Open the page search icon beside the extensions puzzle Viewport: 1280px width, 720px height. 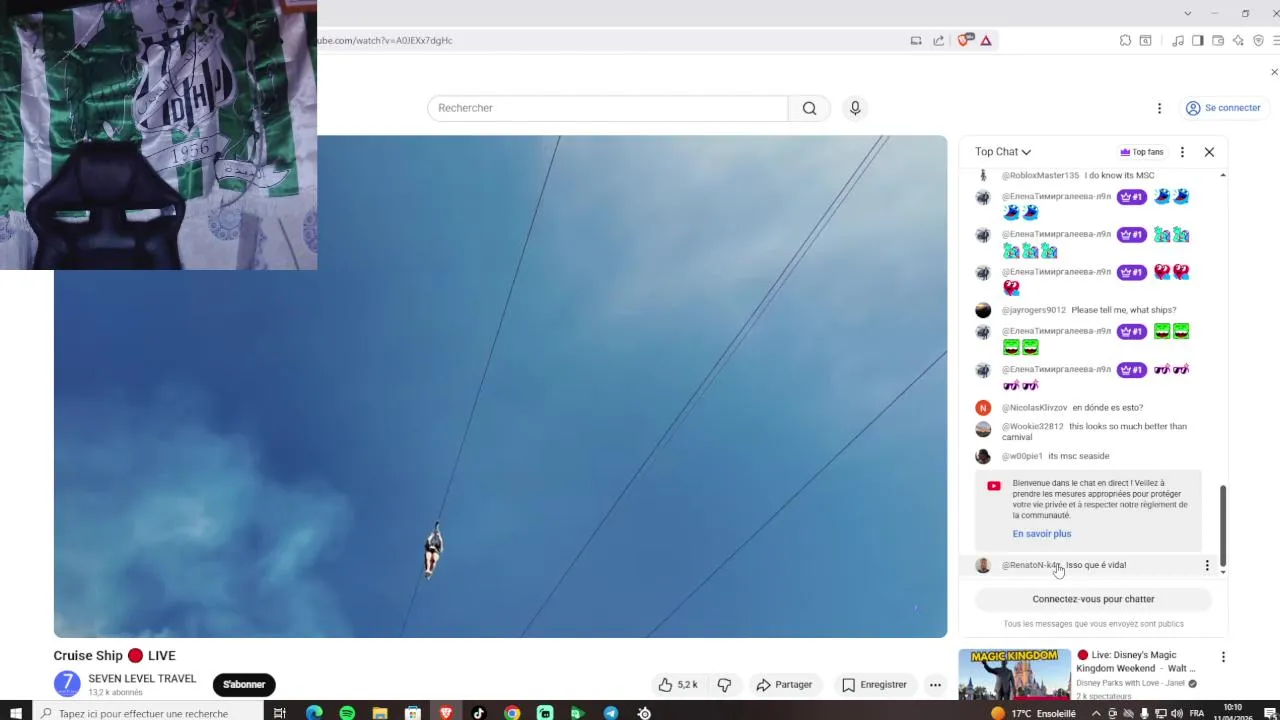click(x=1146, y=41)
